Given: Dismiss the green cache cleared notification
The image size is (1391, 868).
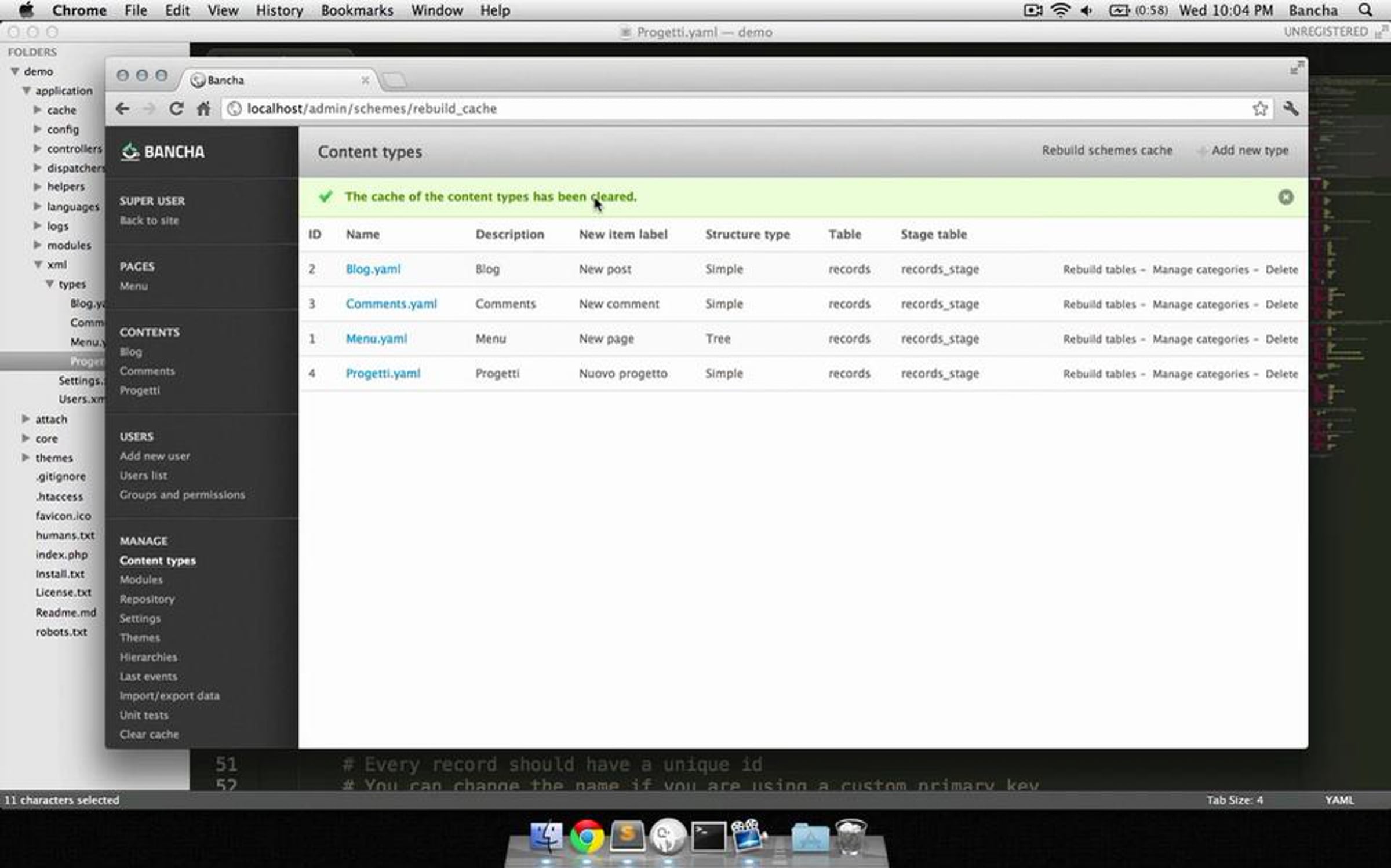Looking at the screenshot, I should [x=1285, y=197].
